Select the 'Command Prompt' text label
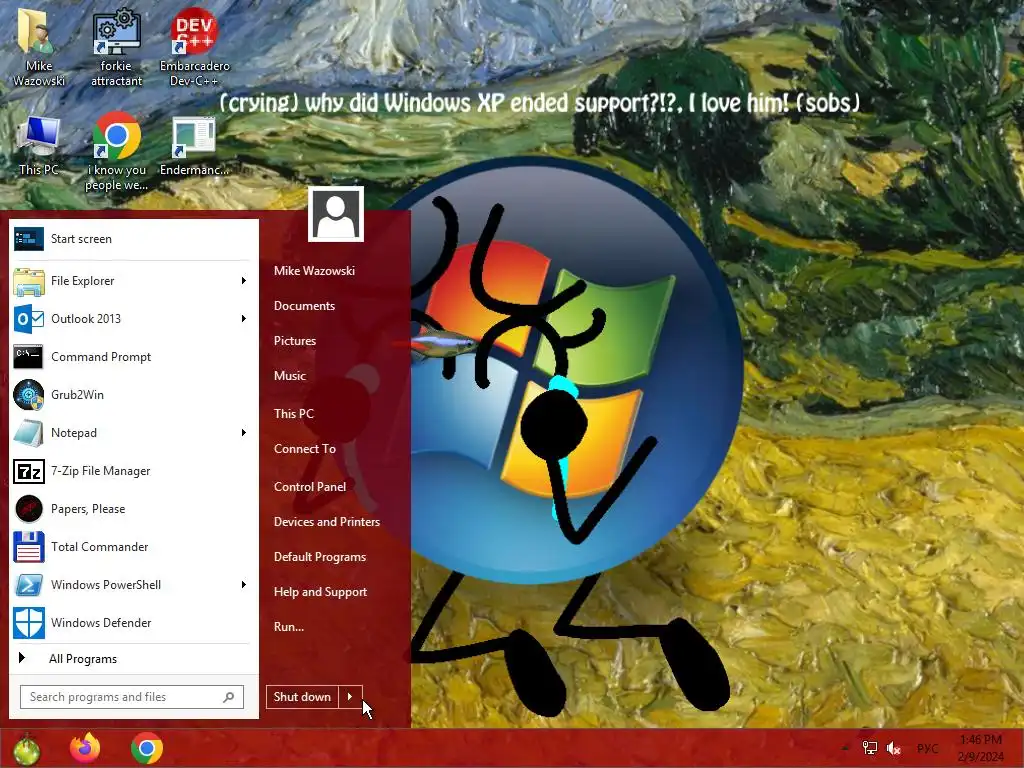 pos(101,357)
